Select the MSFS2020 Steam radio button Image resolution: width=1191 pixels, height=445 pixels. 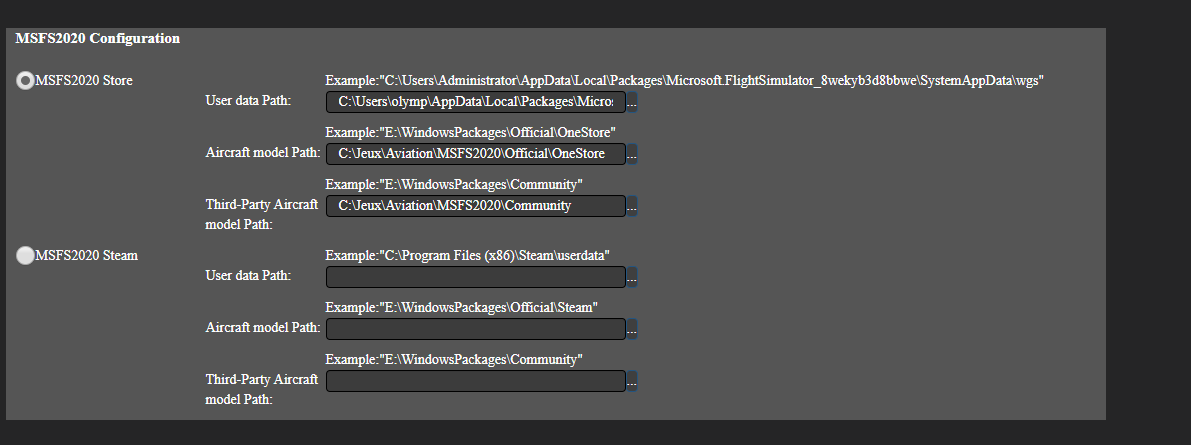25,256
